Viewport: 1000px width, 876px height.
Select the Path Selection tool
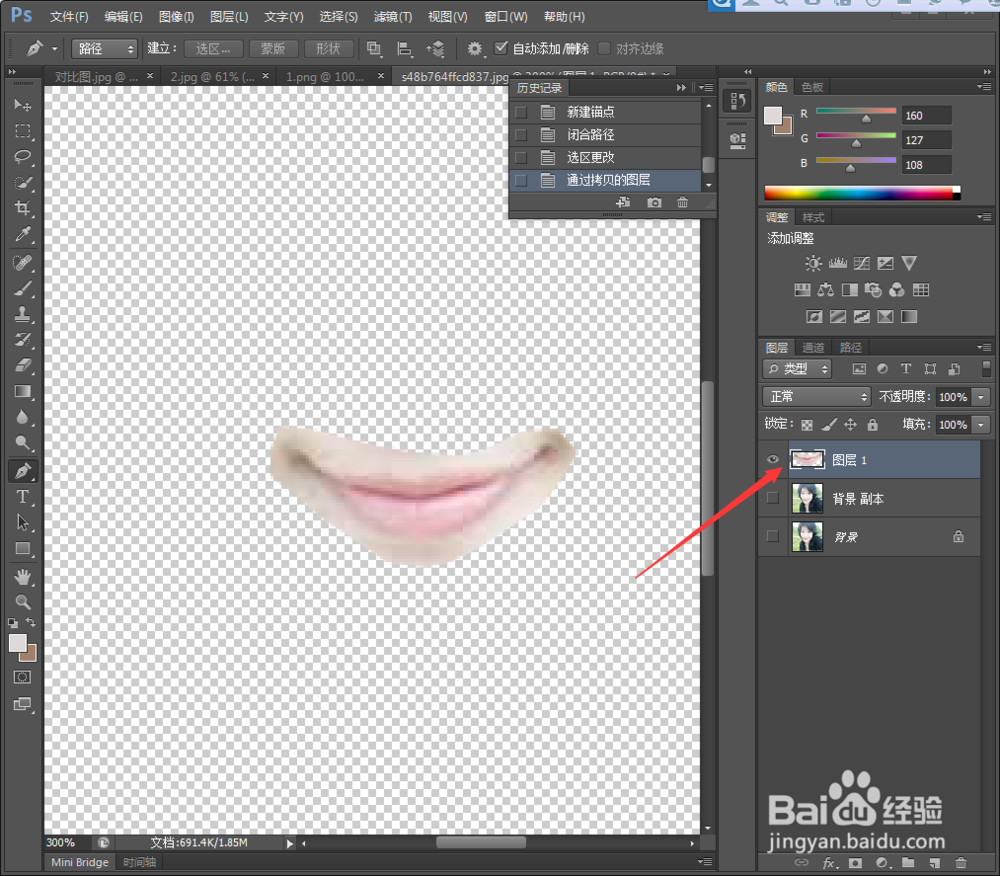tap(22, 522)
